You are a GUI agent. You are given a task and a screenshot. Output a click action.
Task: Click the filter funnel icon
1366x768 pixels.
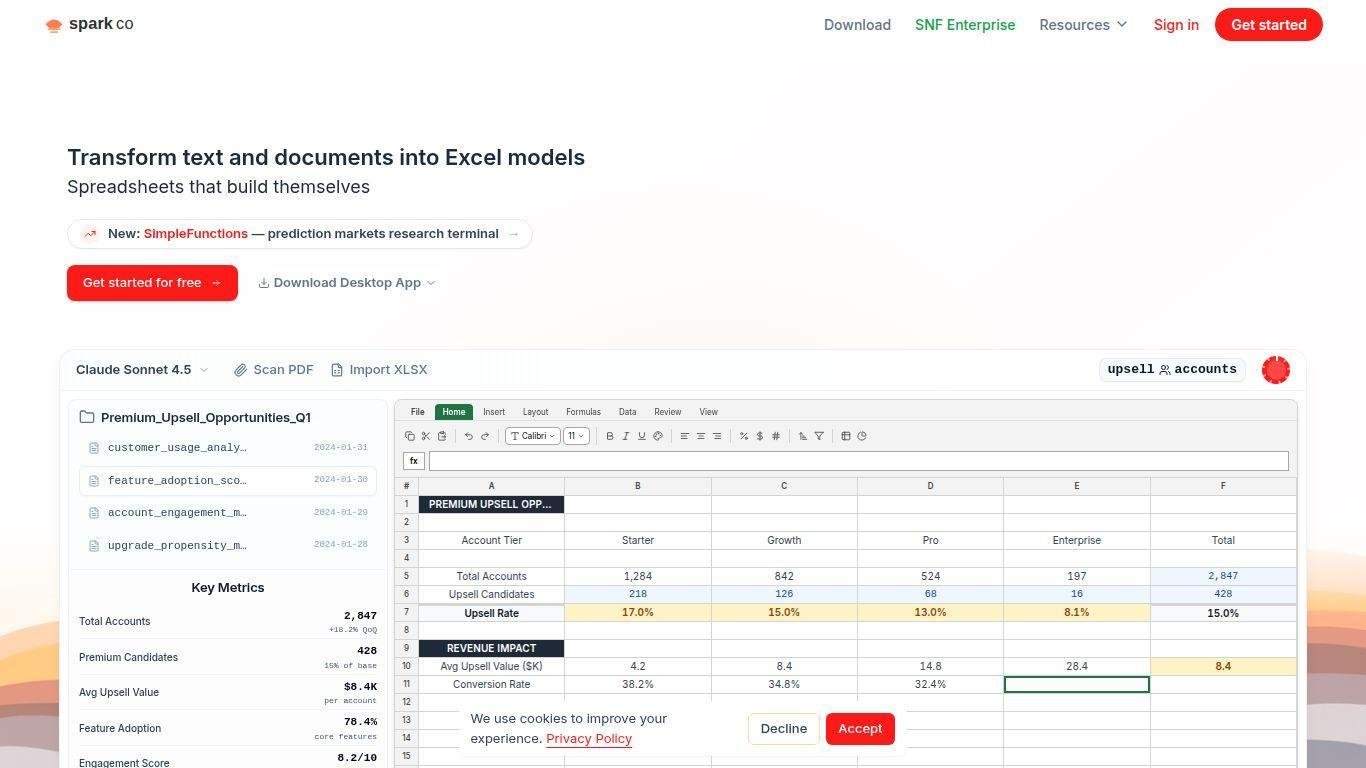[819, 436]
